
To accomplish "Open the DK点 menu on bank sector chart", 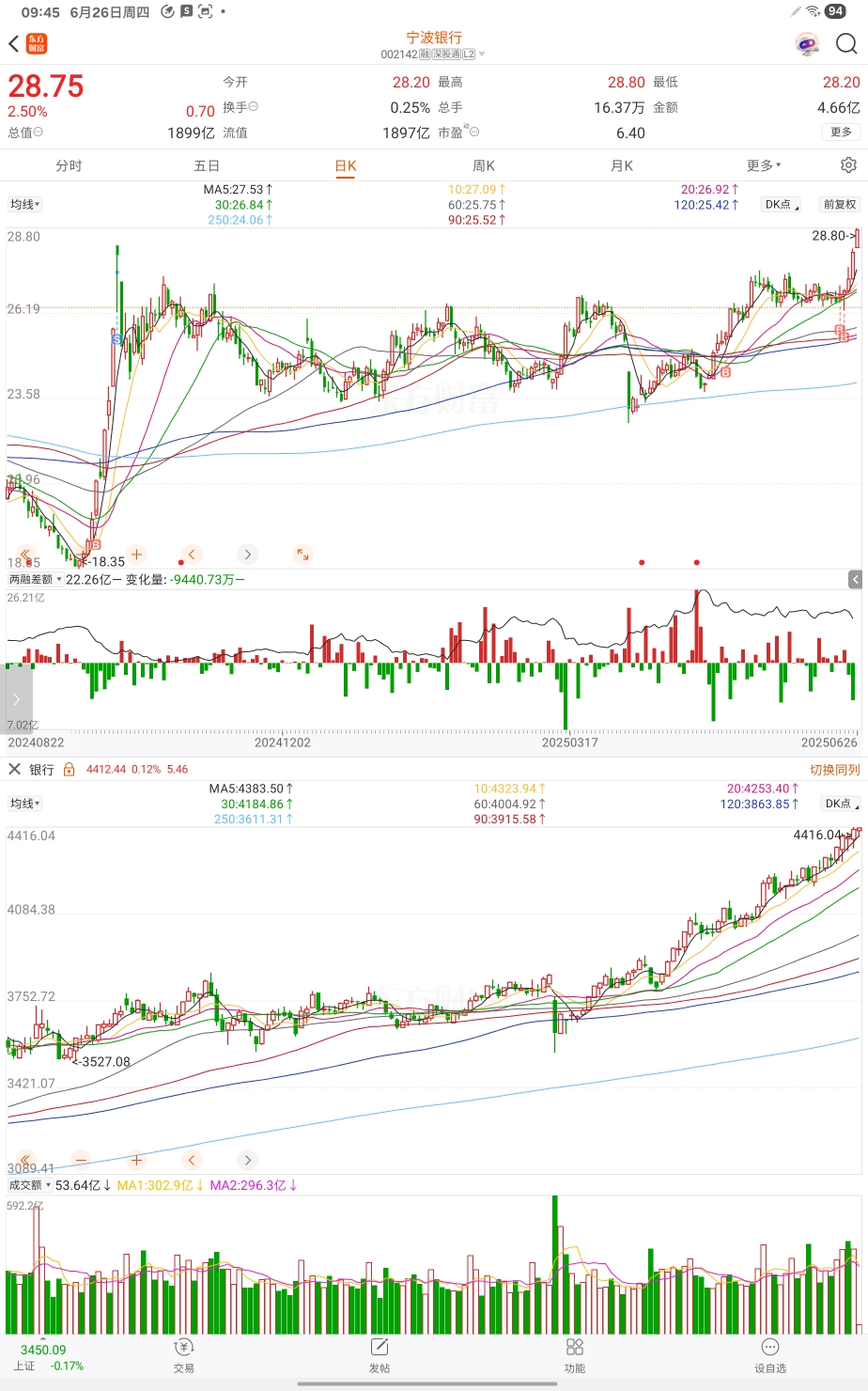I will pyautogui.click(x=840, y=804).
